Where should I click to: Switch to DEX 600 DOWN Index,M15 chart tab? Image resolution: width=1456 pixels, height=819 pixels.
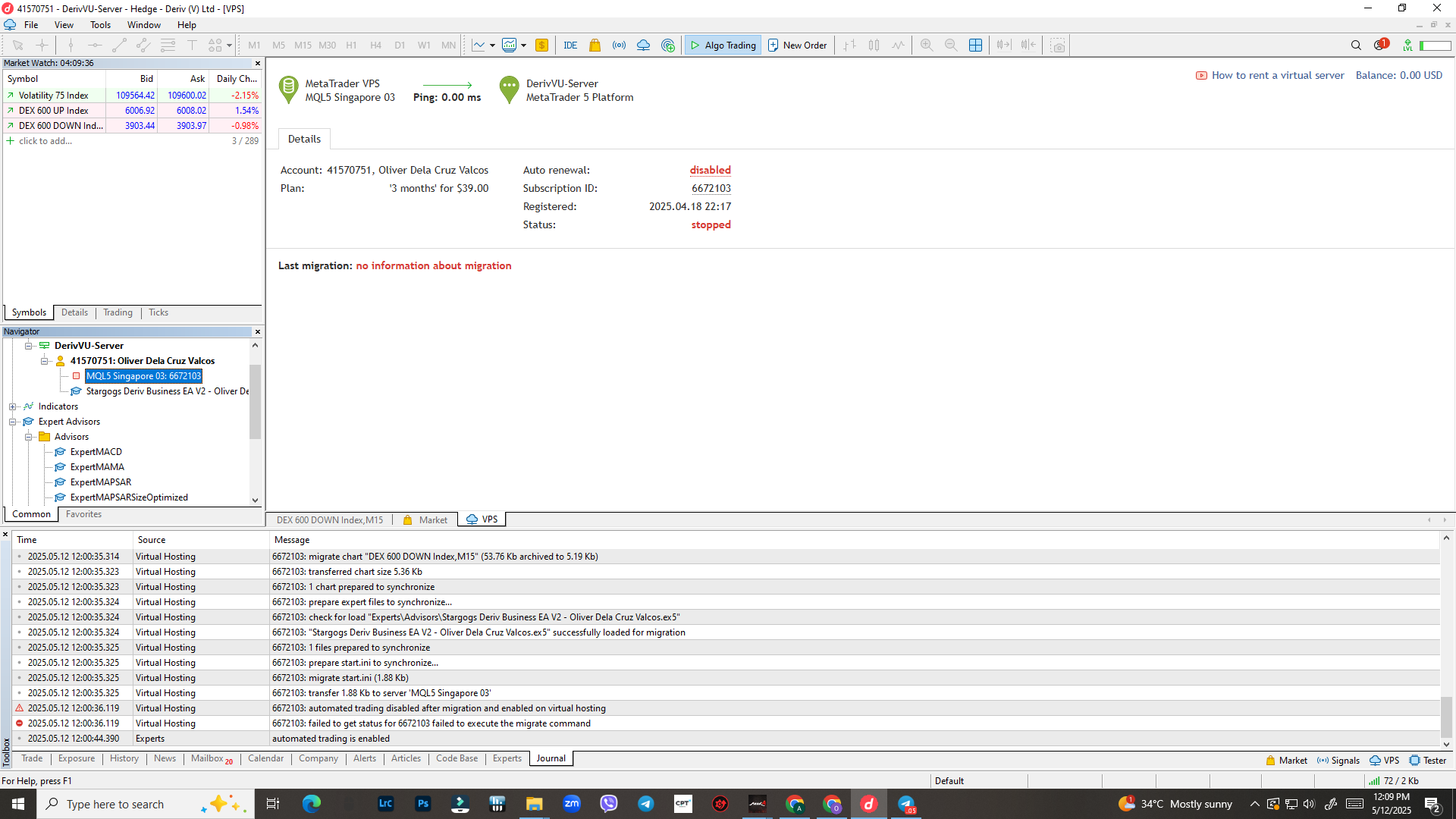pos(330,520)
